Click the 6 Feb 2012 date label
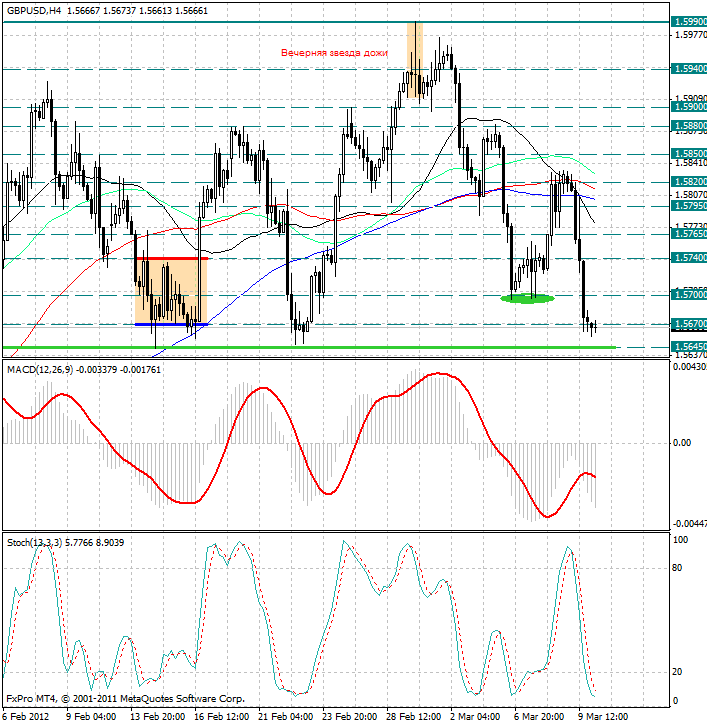 26,717
